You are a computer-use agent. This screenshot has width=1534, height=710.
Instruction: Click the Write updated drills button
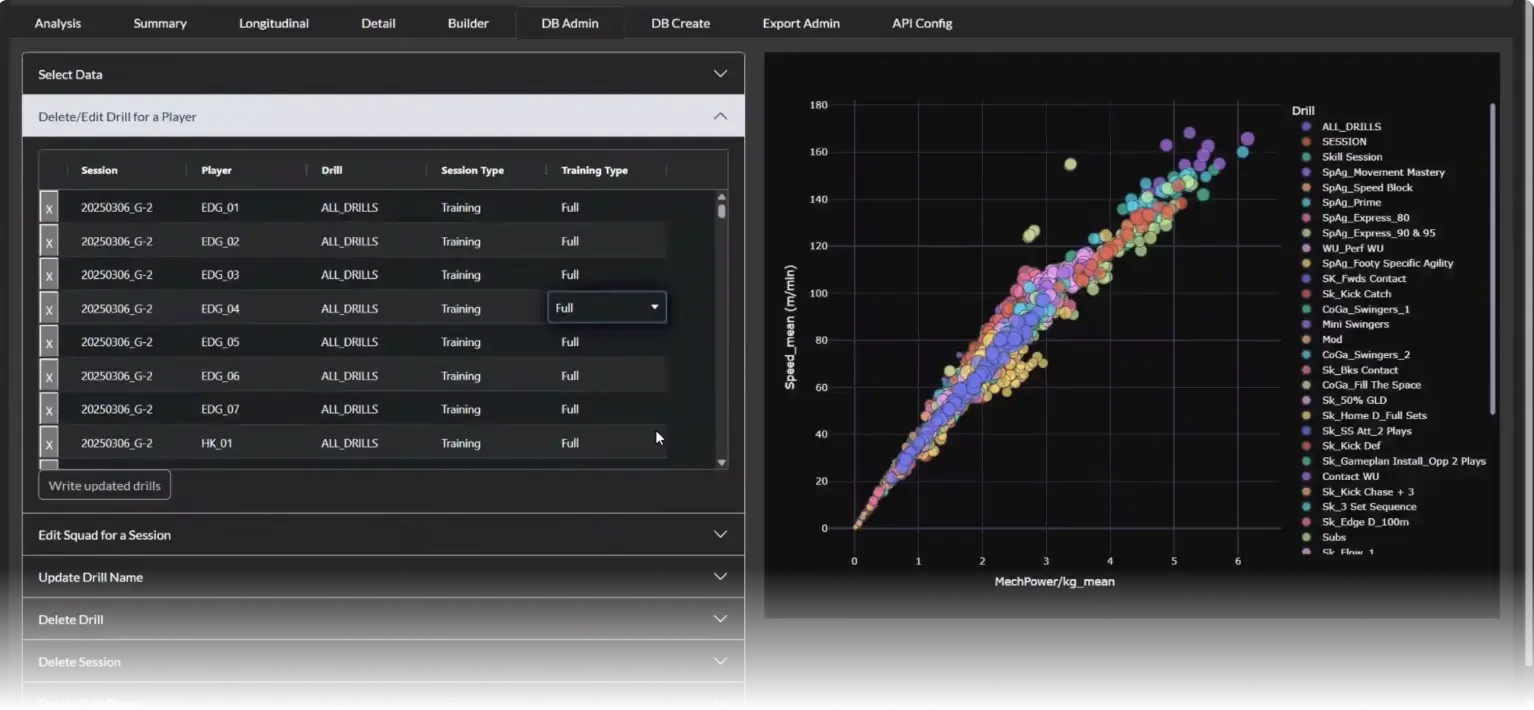tap(104, 484)
